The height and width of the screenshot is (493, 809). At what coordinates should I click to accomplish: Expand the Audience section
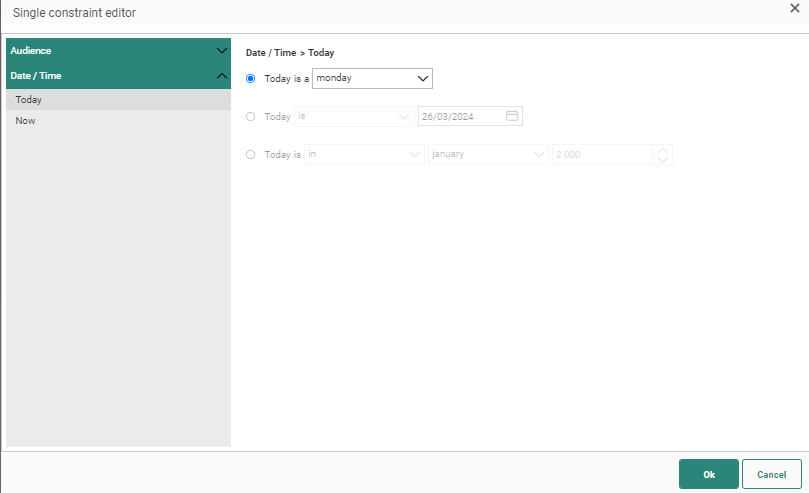222,50
